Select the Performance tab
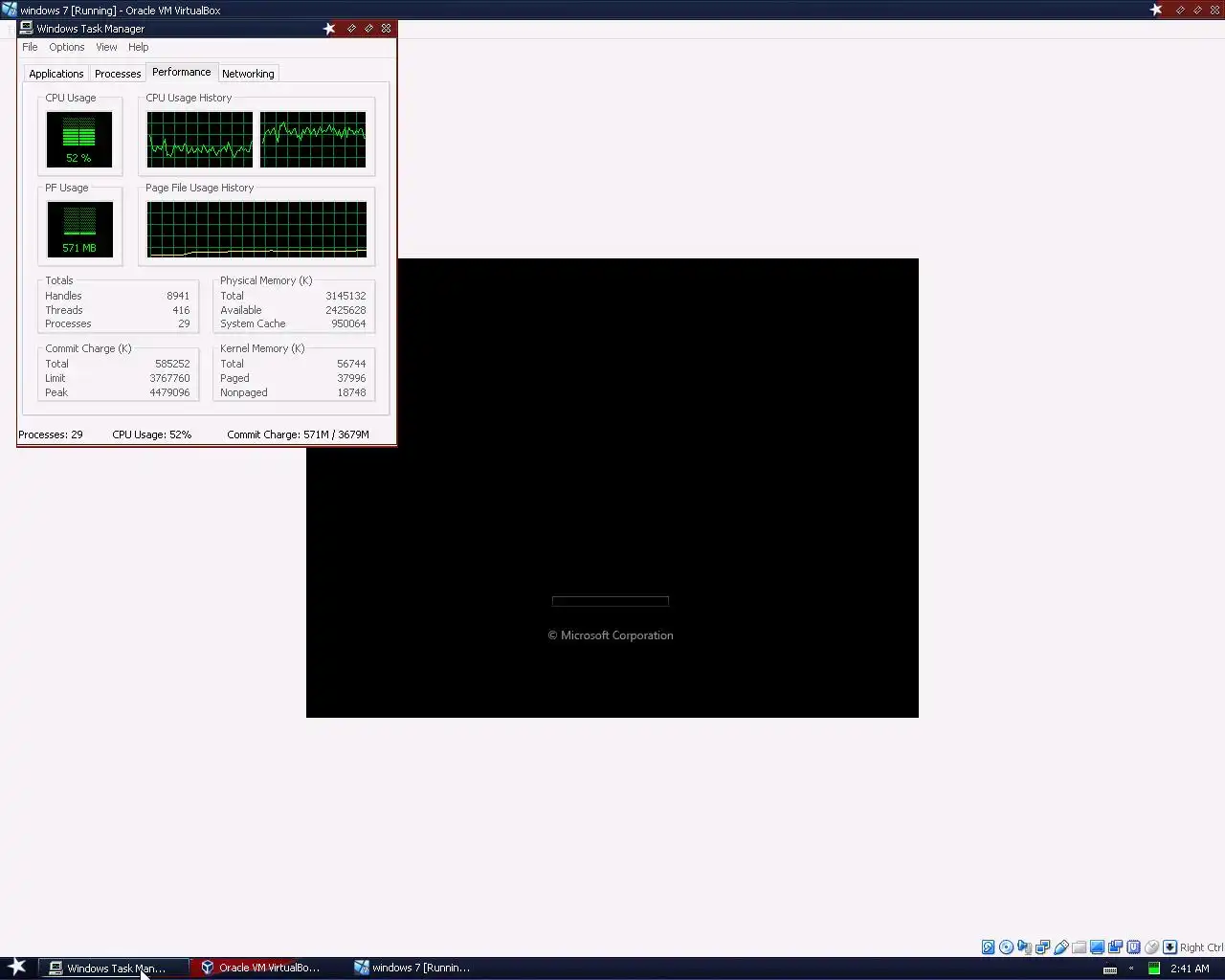The height and width of the screenshot is (980, 1225). (181, 72)
